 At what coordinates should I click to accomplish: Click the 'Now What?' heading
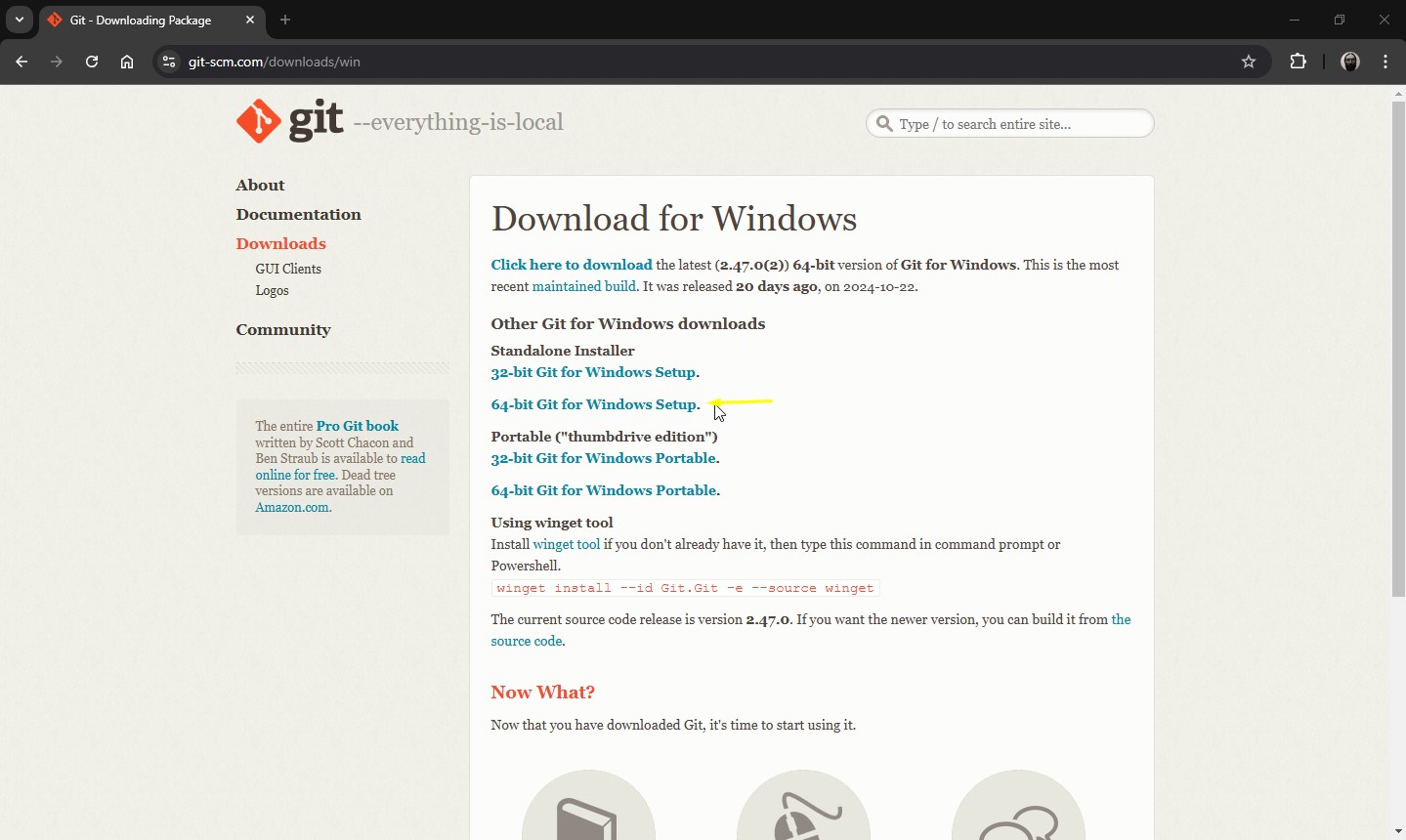pyautogui.click(x=542, y=693)
